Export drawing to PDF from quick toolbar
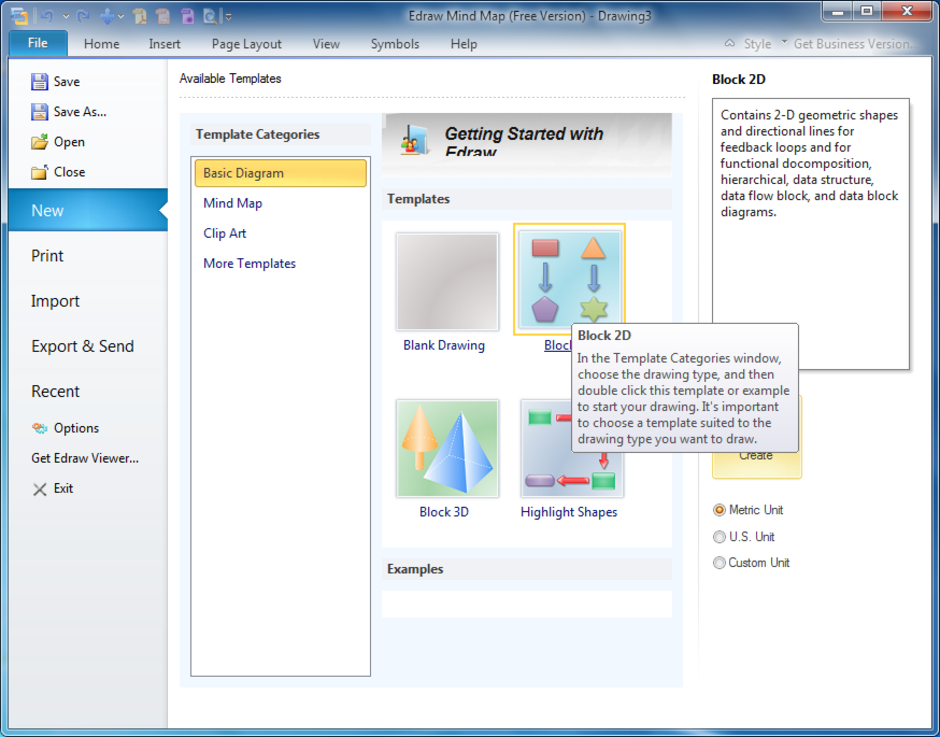940x737 pixels. [x=140, y=16]
